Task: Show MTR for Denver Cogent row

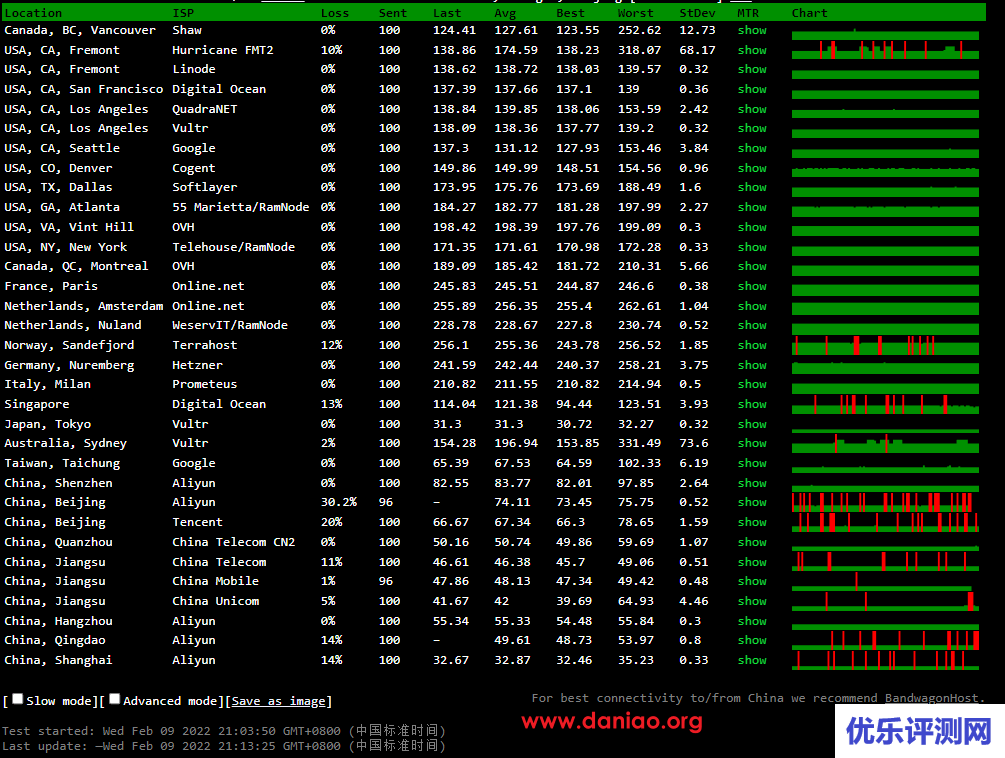Action: click(x=752, y=168)
